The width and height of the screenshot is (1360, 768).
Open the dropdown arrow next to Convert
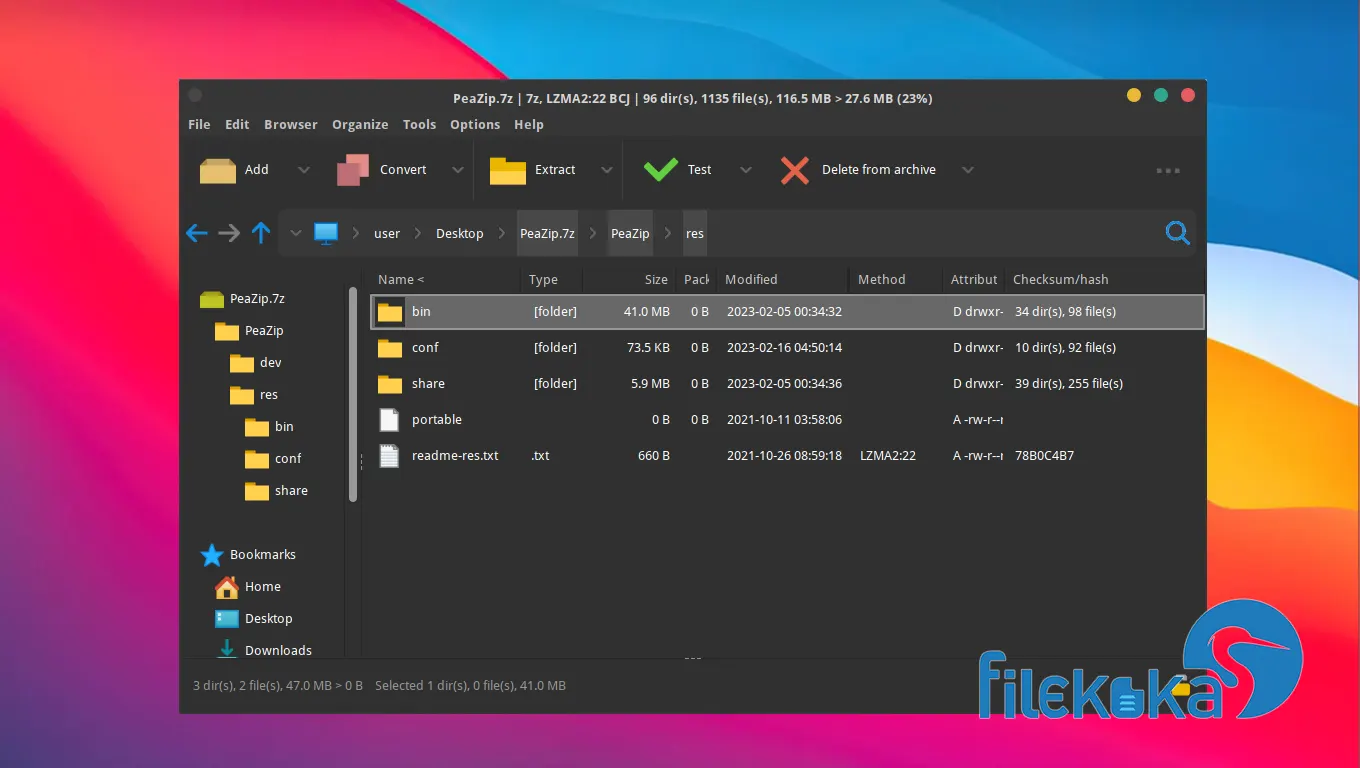[458, 170]
